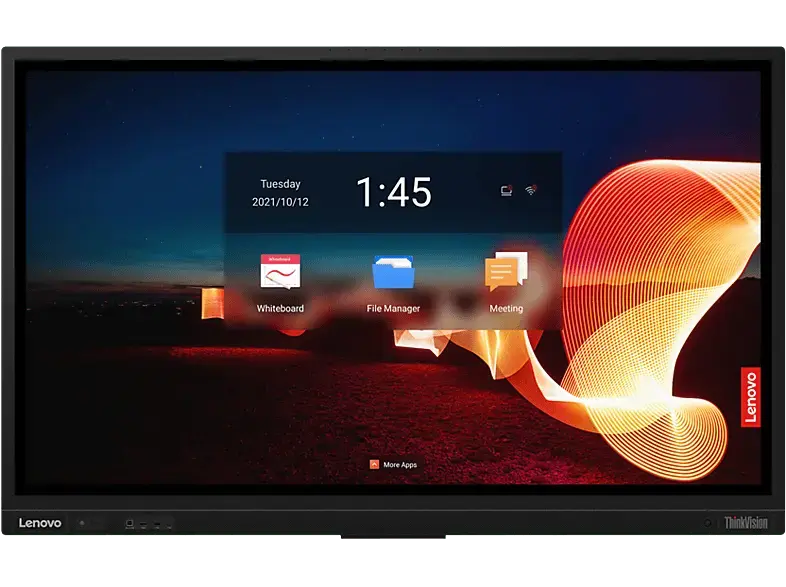Expand the More Apps arrow

(x=374, y=465)
